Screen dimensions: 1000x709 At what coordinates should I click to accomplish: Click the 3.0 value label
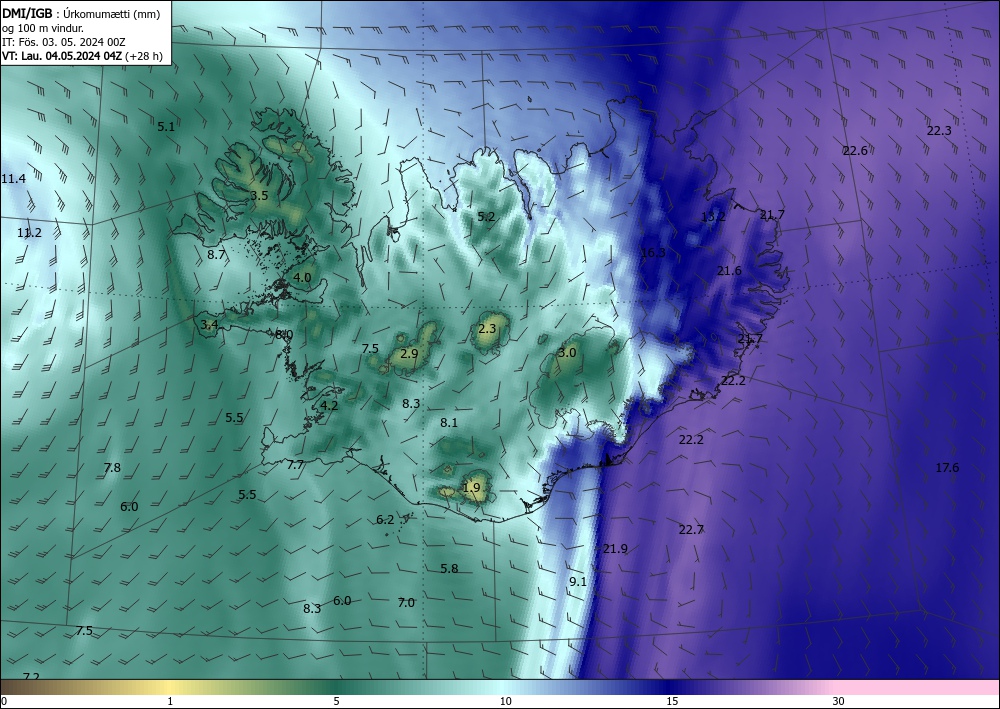click(x=567, y=353)
